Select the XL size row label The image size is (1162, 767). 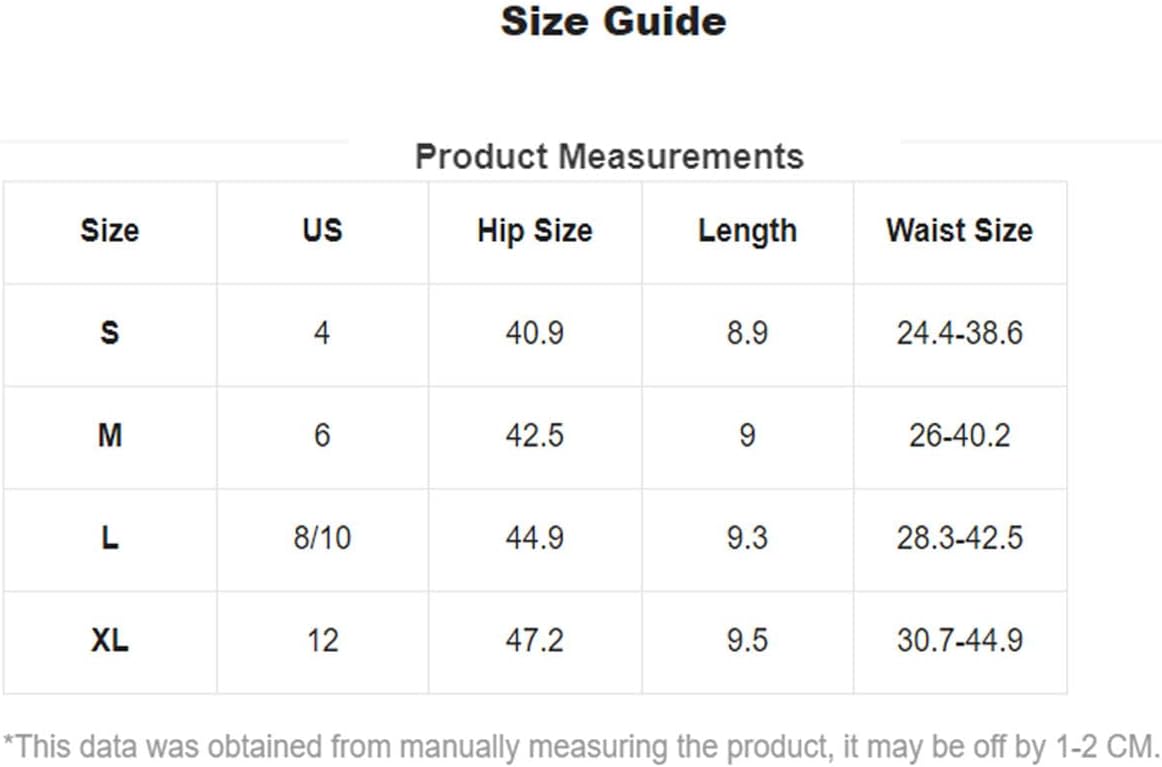(110, 640)
